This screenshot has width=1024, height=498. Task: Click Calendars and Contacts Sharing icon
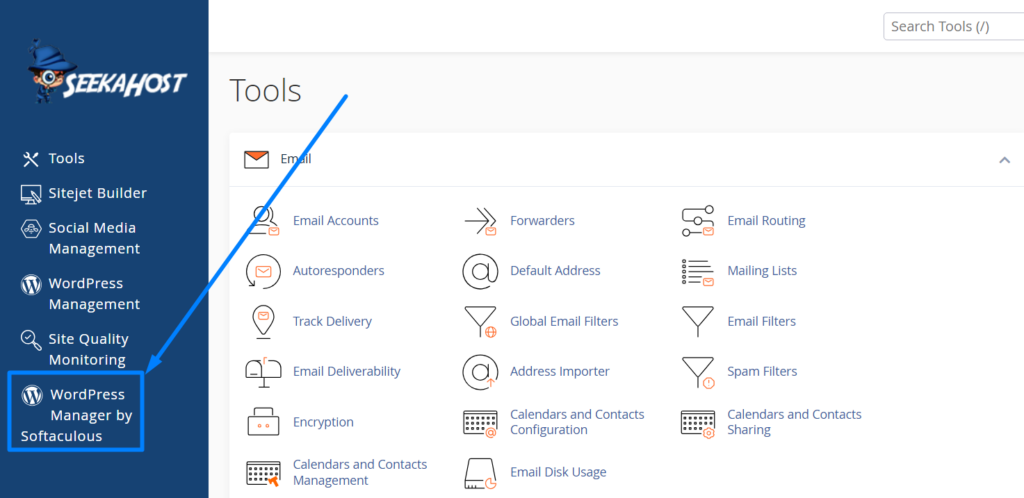click(697, 423)
